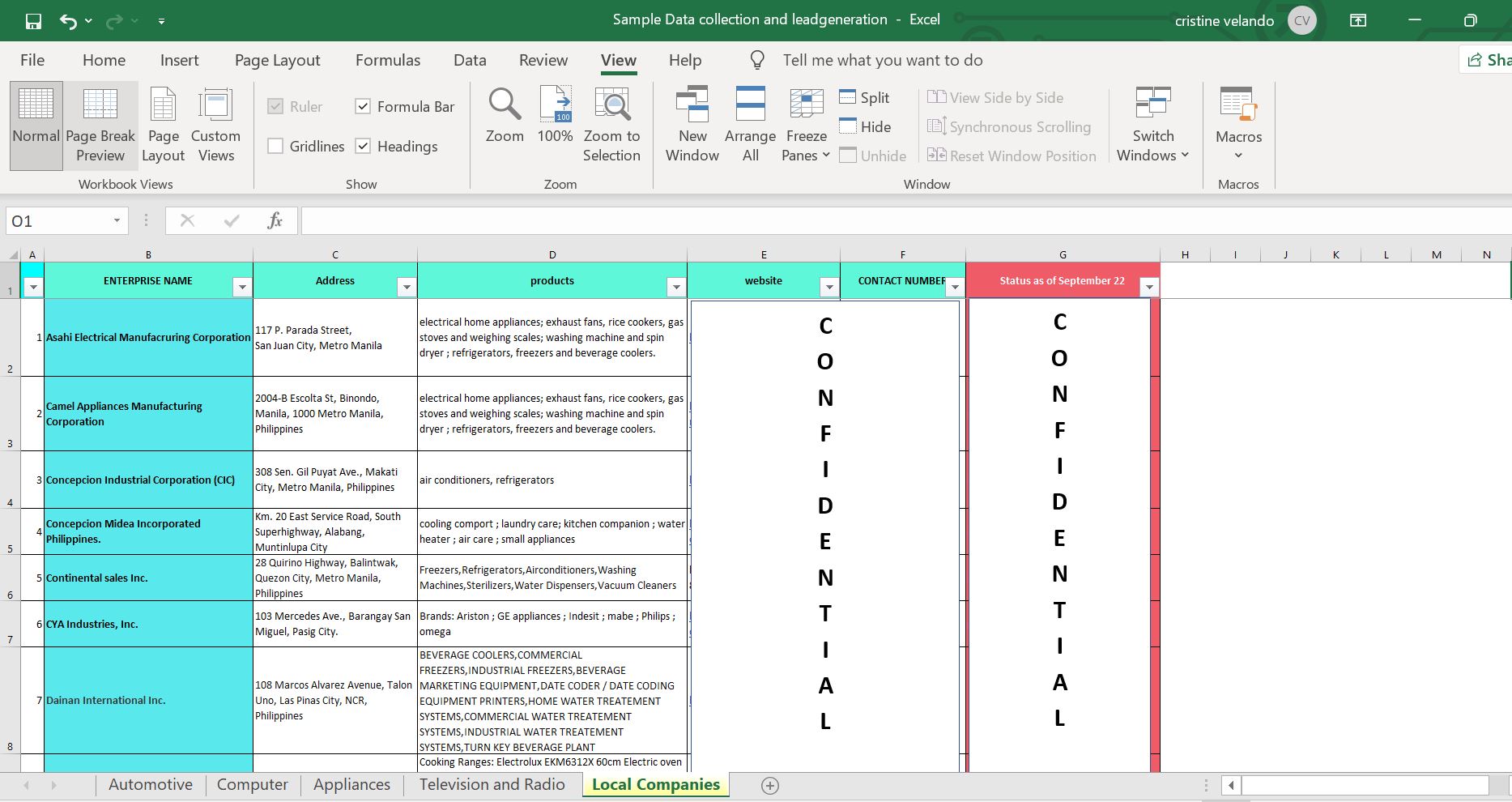
Task: Select the Asahi Electrical Manufacruring Corporation cell
Action: pyautogui.click(x=148, y=338)
